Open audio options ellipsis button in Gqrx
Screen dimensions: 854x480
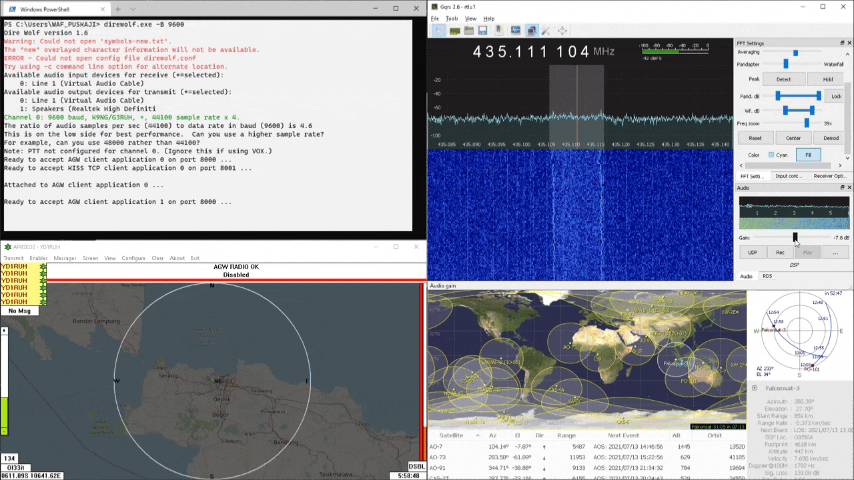[834, 253]
